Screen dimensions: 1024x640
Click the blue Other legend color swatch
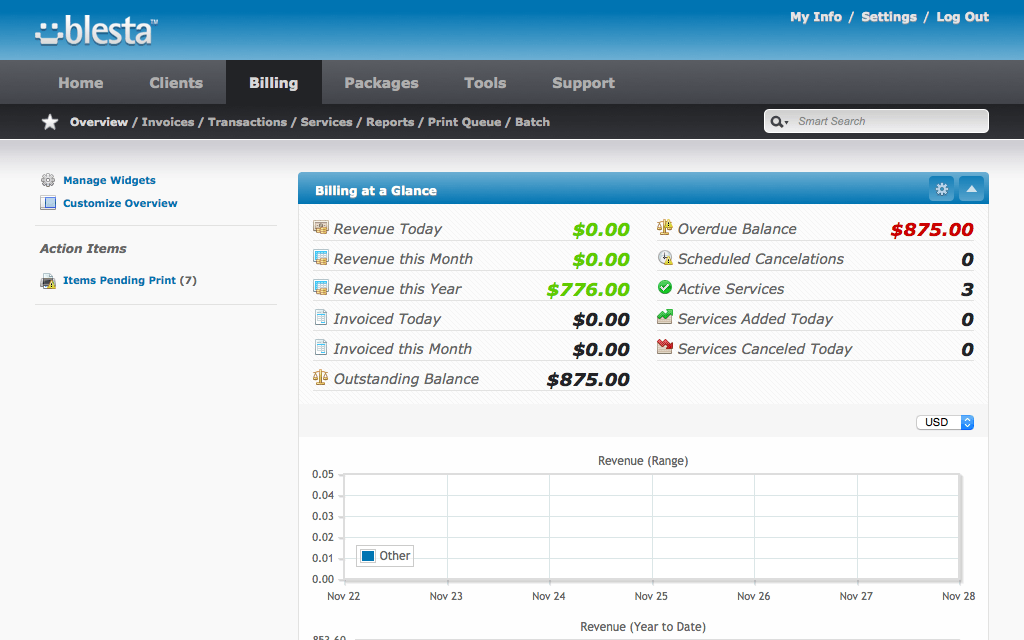(x=368, y=556)
